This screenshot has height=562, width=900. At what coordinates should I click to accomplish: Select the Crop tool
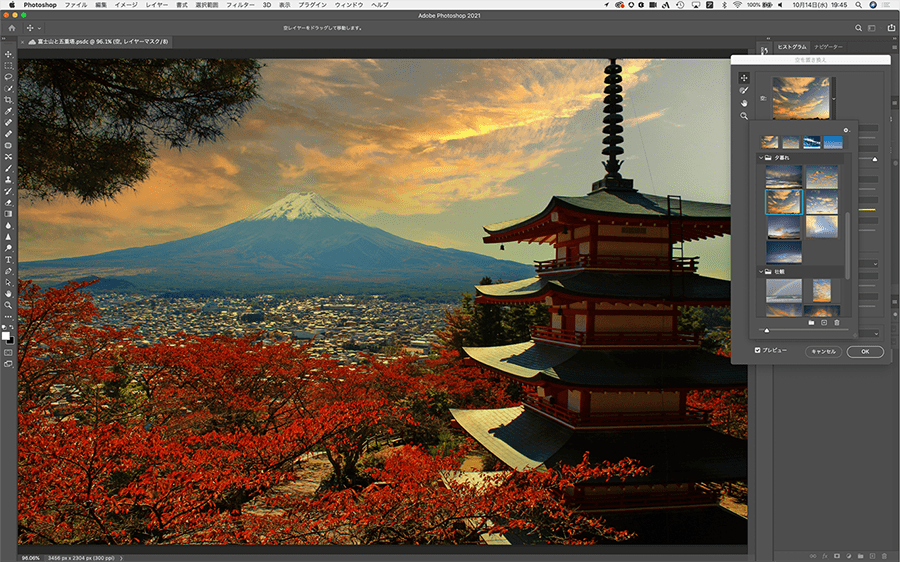click(x=8, y=100)
